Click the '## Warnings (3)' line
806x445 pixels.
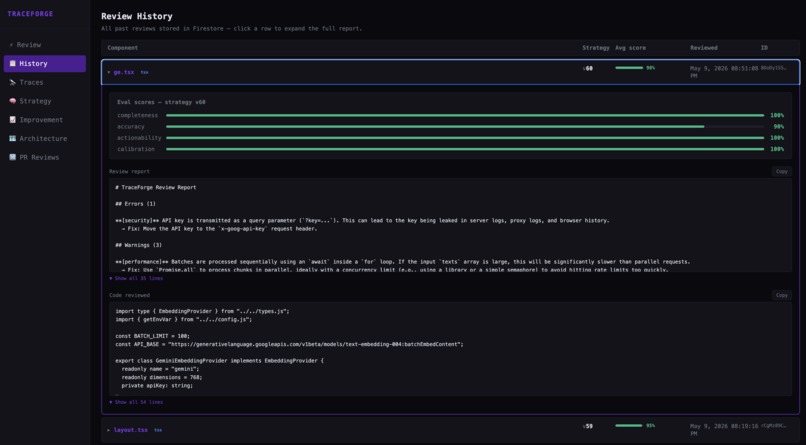(138, 245)
